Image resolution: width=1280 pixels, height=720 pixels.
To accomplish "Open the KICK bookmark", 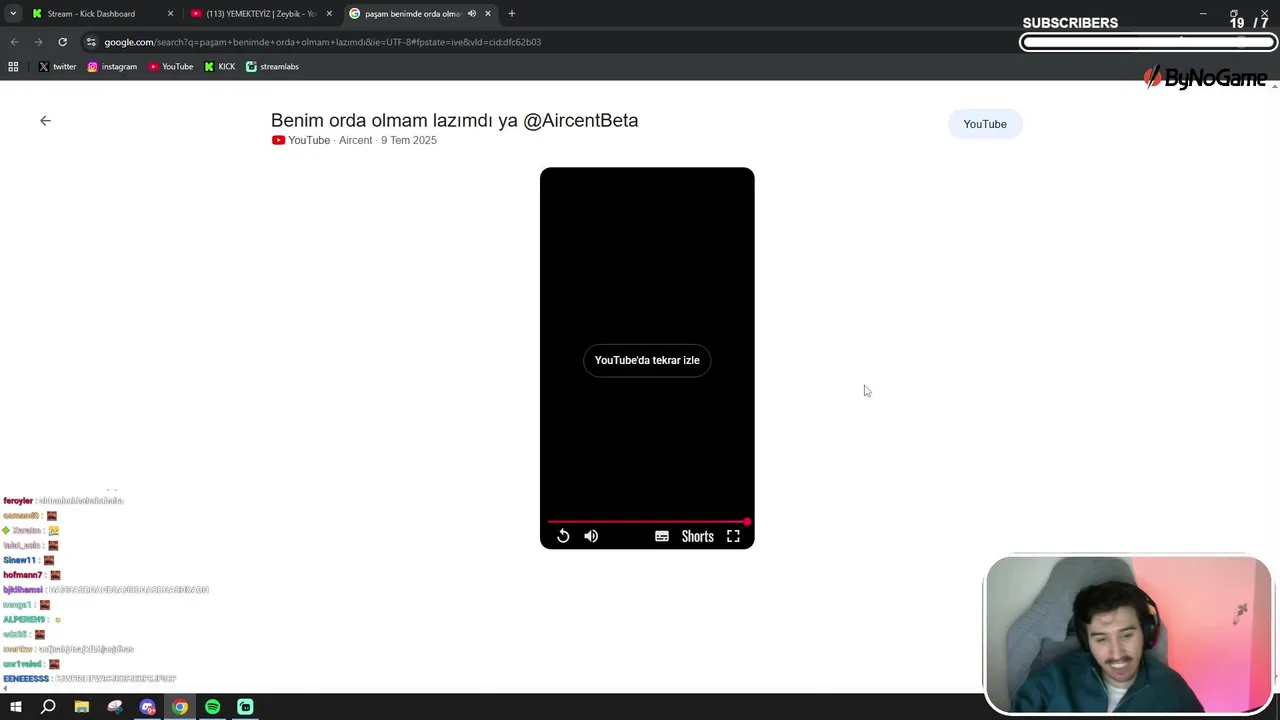I will click(220, 67).
